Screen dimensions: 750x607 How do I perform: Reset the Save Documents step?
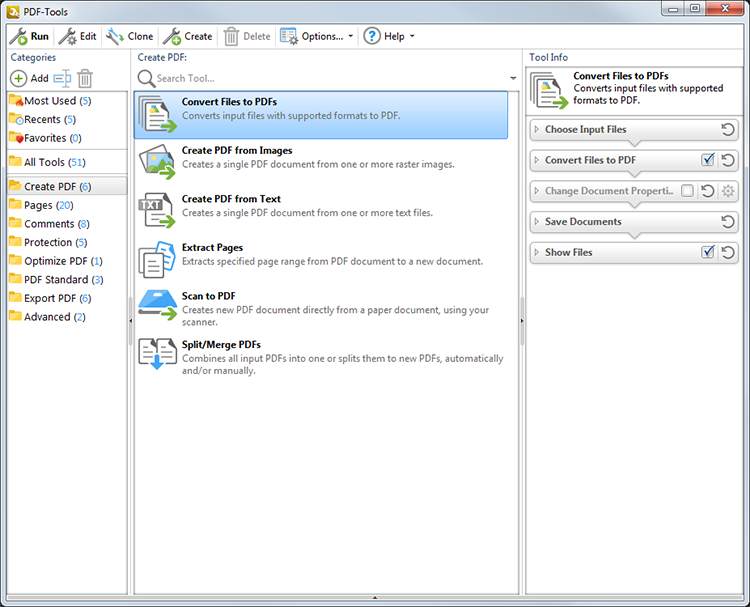(x=728, y=221)
